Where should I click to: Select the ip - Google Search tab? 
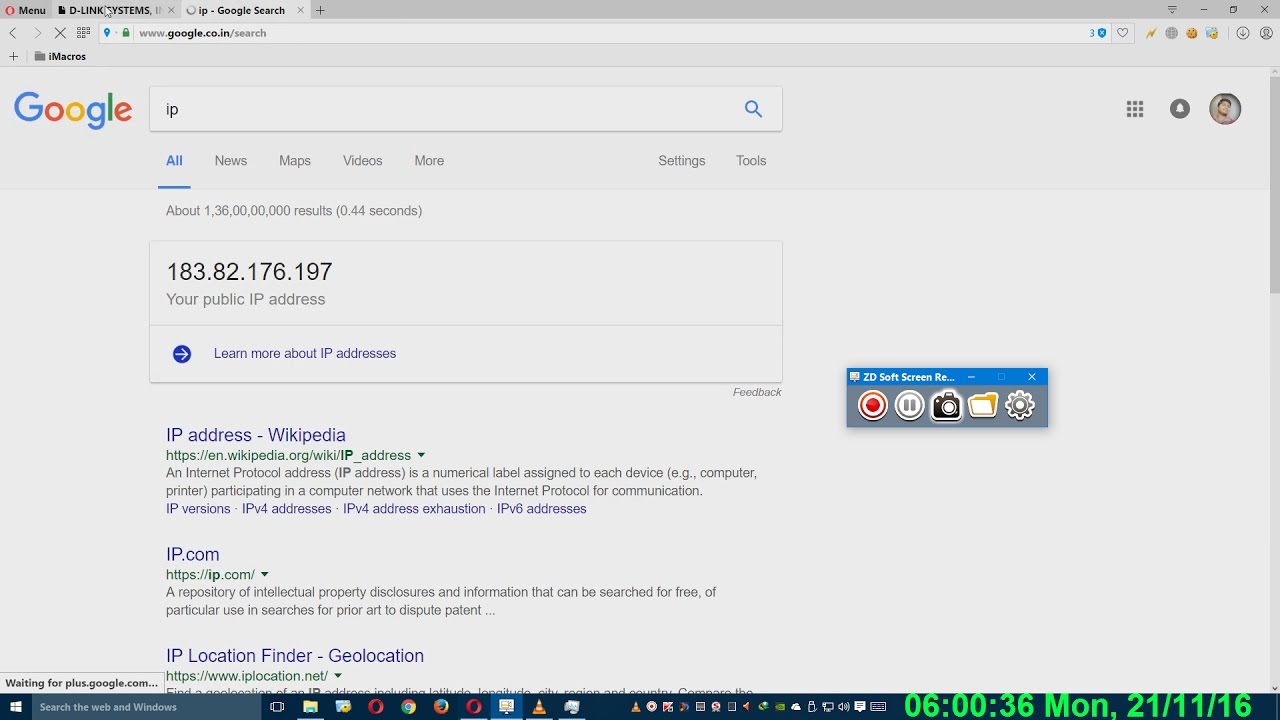pyautogui.click(x=241, y=10)
